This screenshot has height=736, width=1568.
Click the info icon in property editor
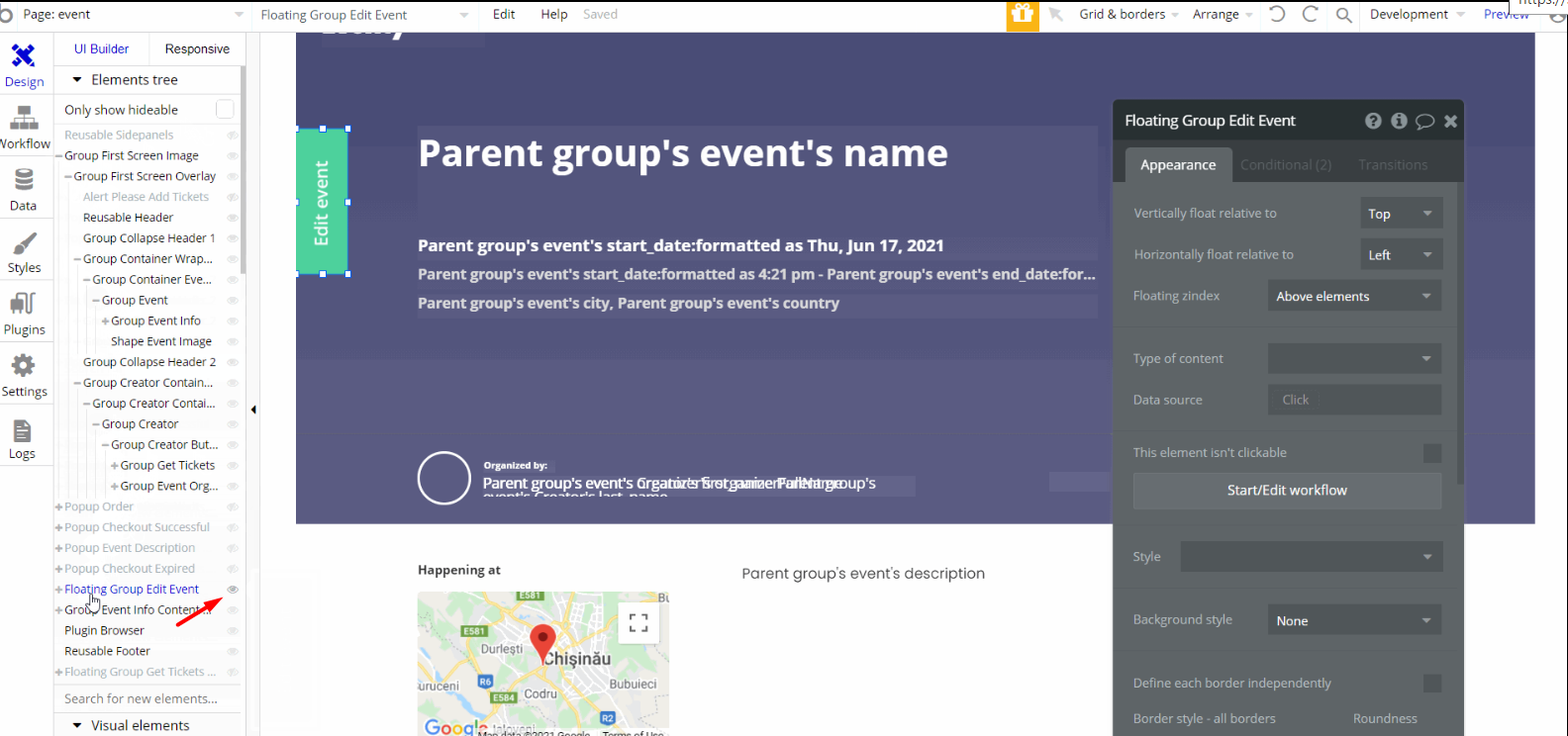coord(1399,121)
